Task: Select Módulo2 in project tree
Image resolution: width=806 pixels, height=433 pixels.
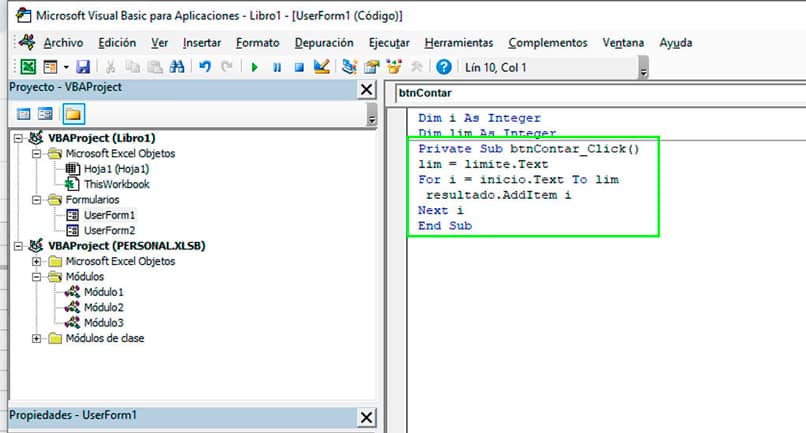Action: point(104,308)
